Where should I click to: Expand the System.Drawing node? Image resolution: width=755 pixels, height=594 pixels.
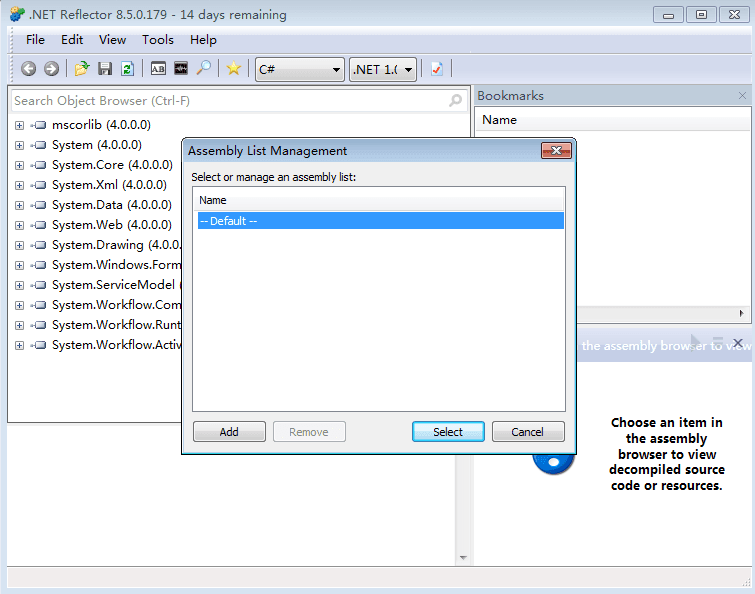[19, 245]
